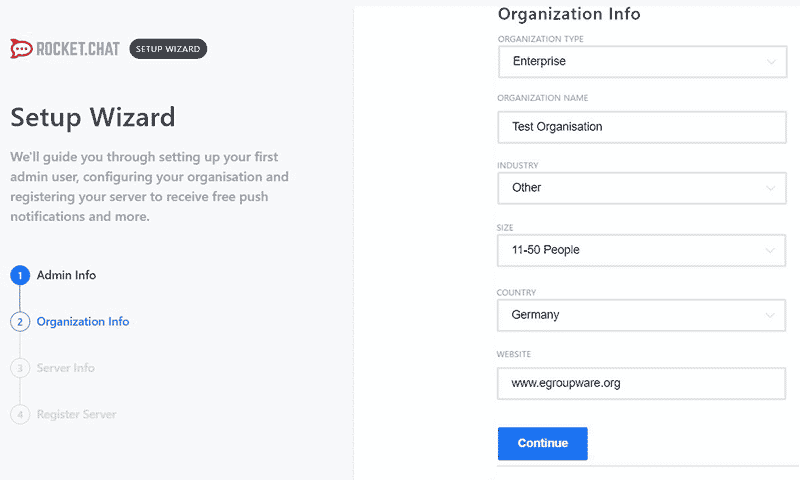Click the Setup Wizard badge

(x=168, y=49)
